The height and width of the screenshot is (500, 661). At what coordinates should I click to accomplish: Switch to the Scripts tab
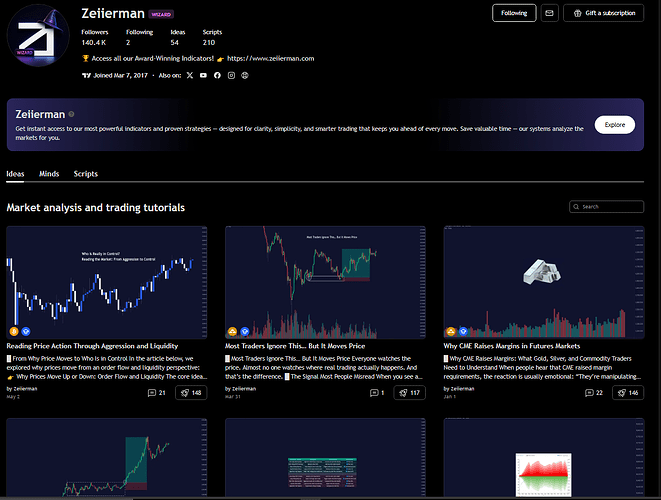(x=86, y=174)
